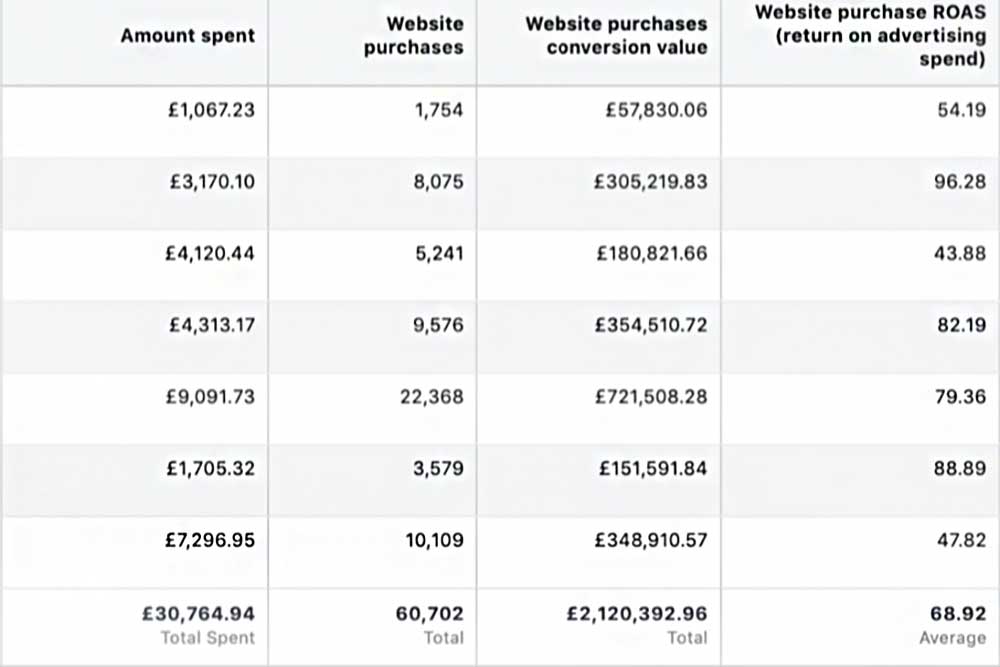The image size is (1000, 667).
Task: Select Website purchases conversion value header
Action: pyautogui.click(x=616, y=36)
